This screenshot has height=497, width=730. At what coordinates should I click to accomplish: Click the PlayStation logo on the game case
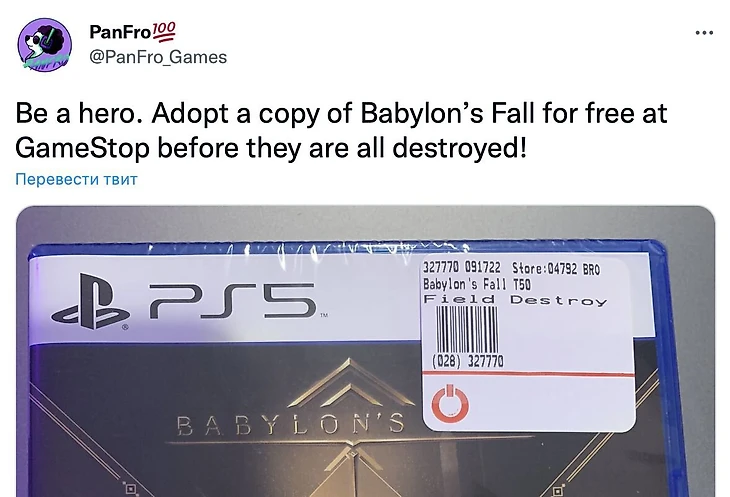coord(90,302)
